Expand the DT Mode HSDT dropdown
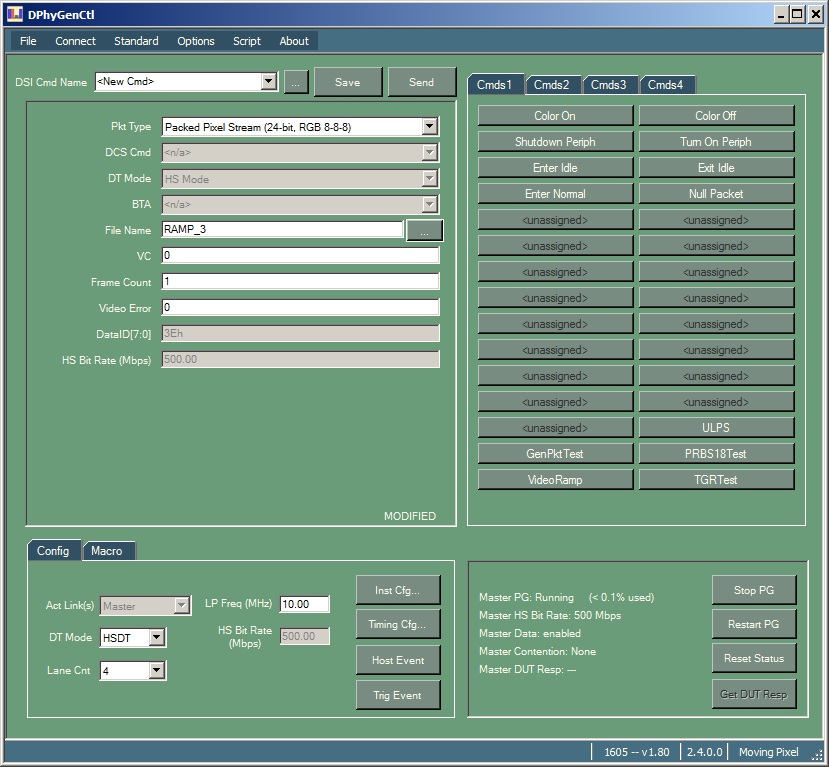 157,637
